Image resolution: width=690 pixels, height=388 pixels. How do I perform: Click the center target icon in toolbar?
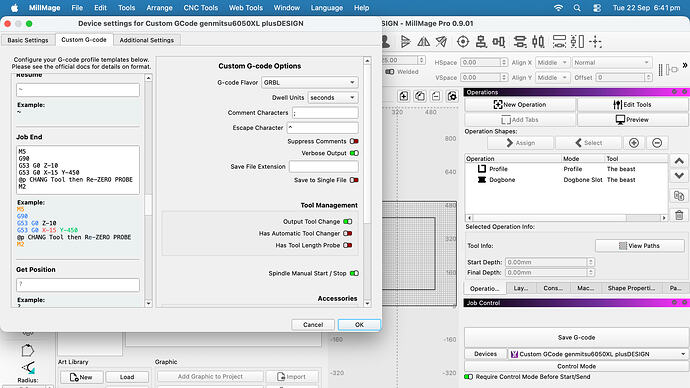point(462,42)
